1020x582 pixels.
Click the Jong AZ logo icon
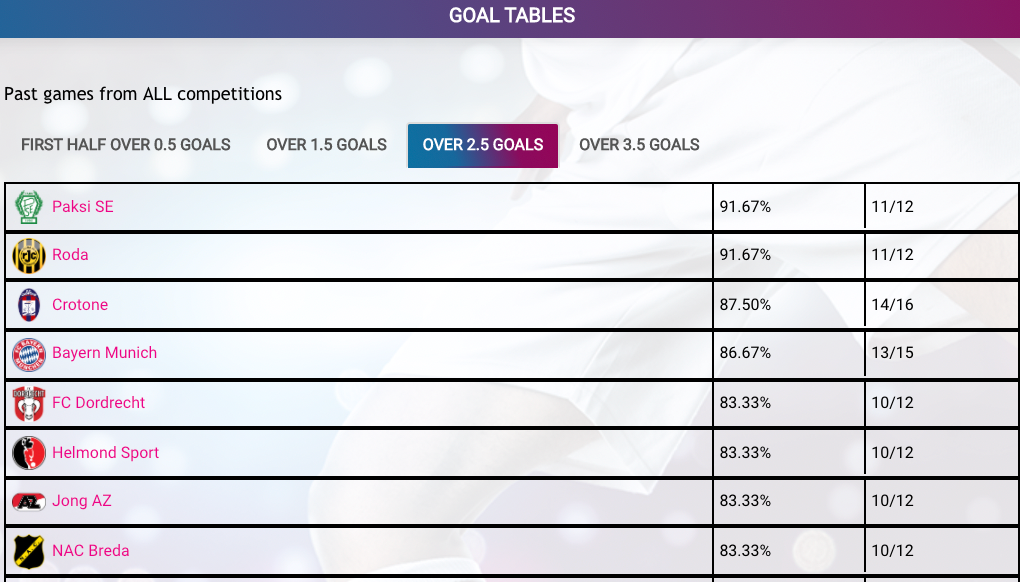(x=29, y=501)
